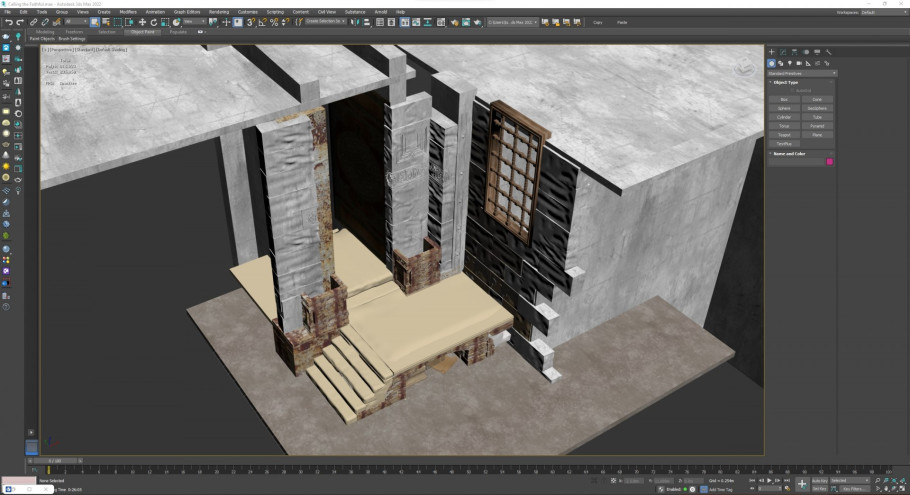Viewport: 910px width, 495px height.
Task: Click the ViewCube in the viewport
Action: [x=745, y=68]
